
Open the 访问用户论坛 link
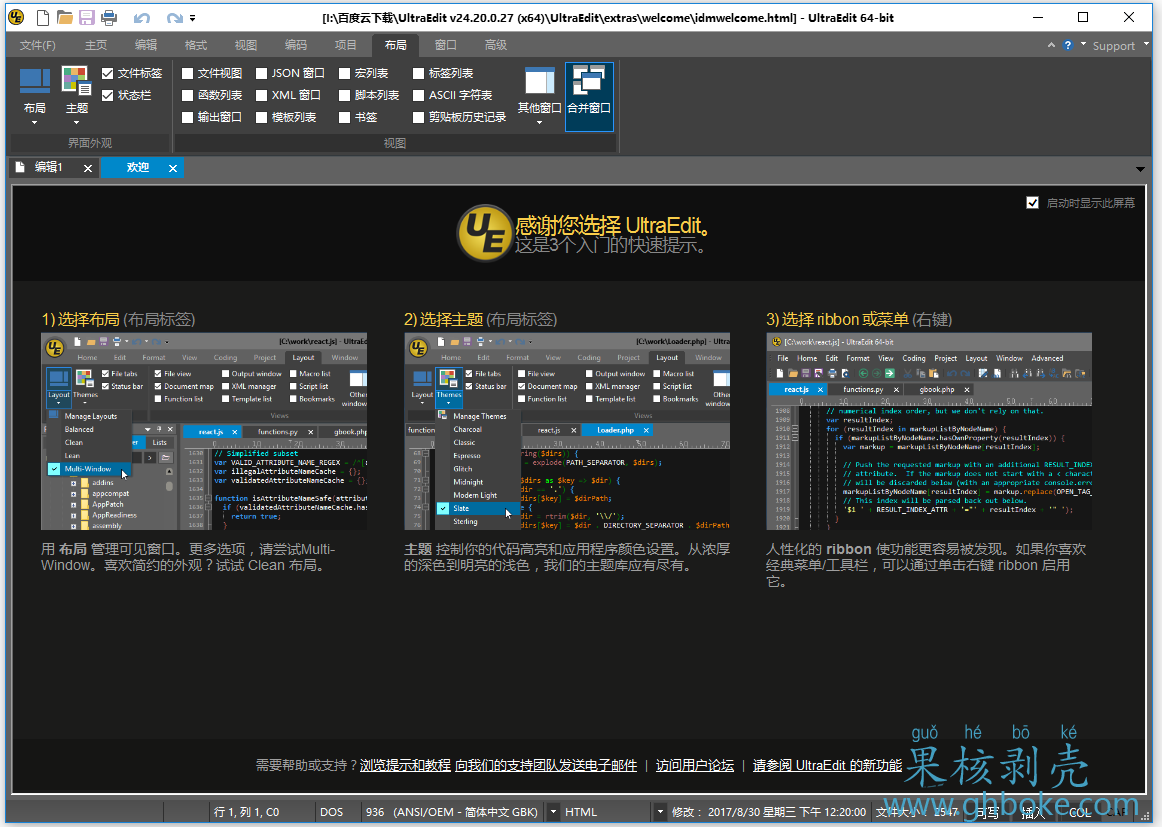tap(694, 765)
